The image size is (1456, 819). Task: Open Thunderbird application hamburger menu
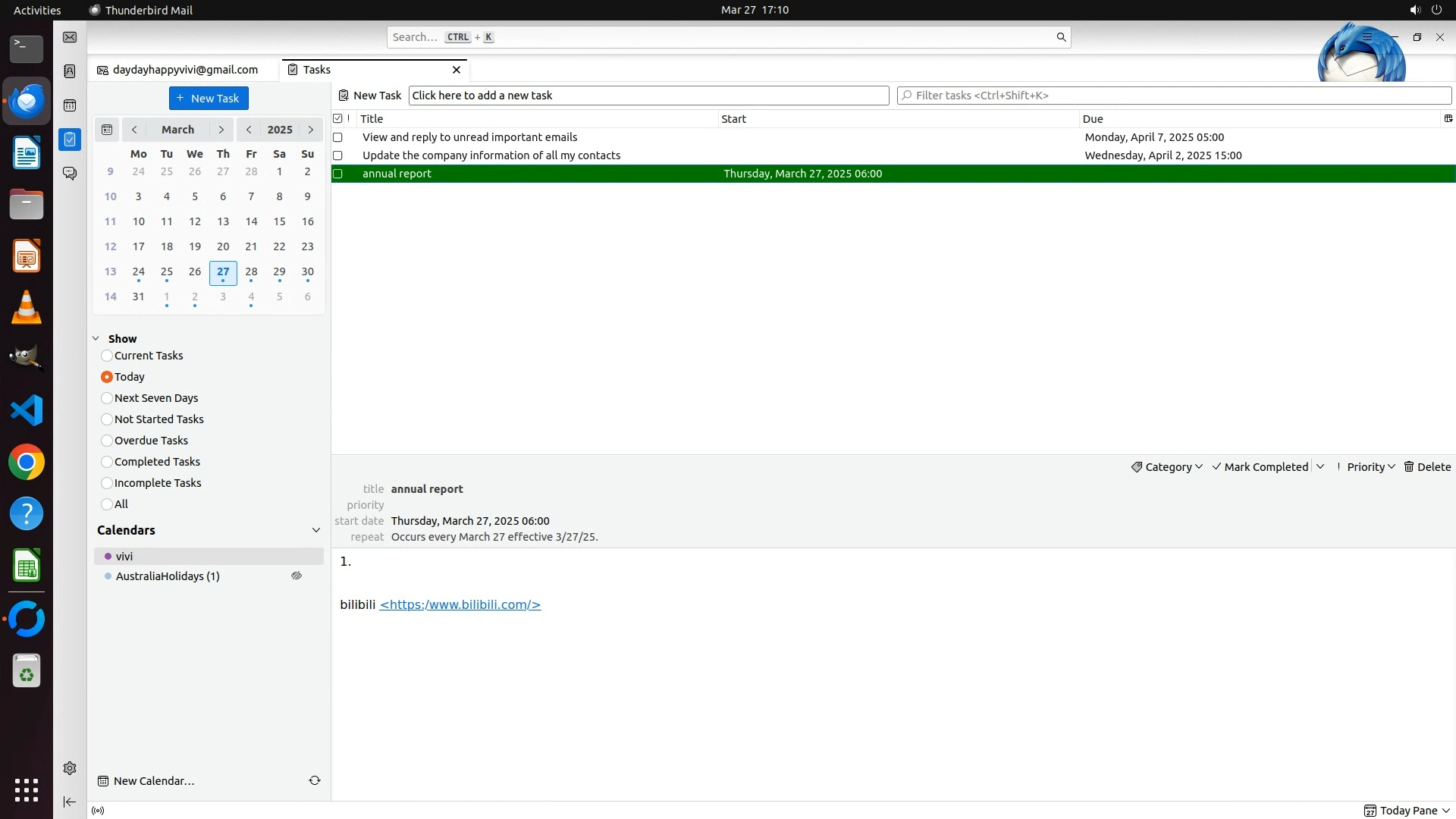(x=1367, y=36)
